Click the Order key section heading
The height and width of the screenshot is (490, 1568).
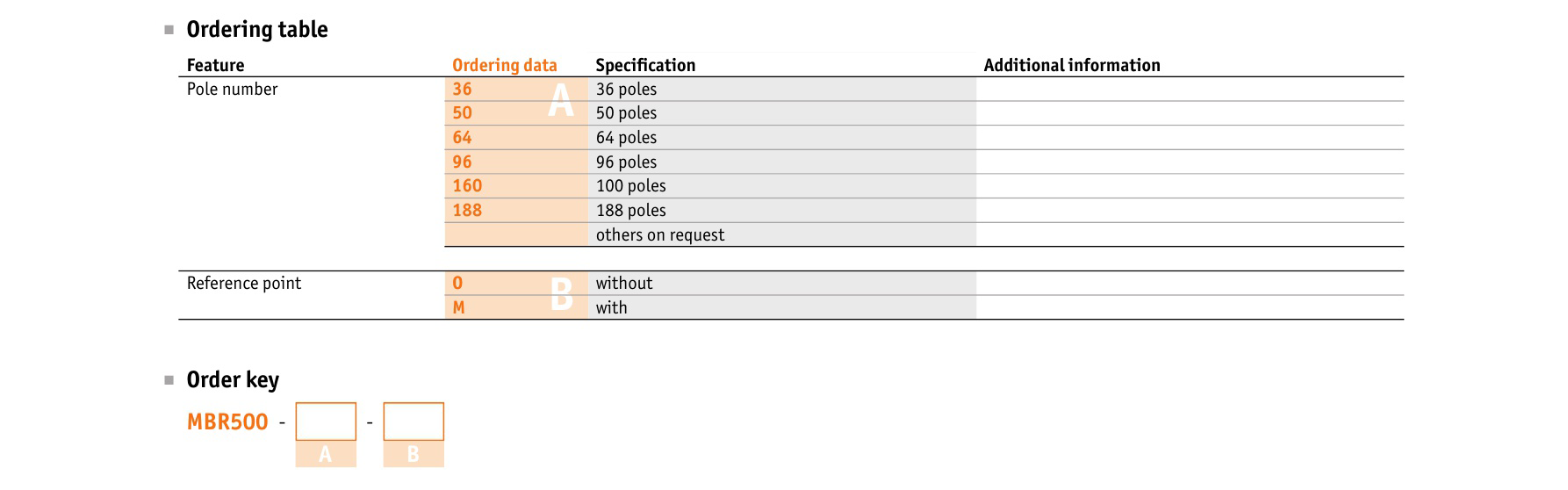click(233, 380)
